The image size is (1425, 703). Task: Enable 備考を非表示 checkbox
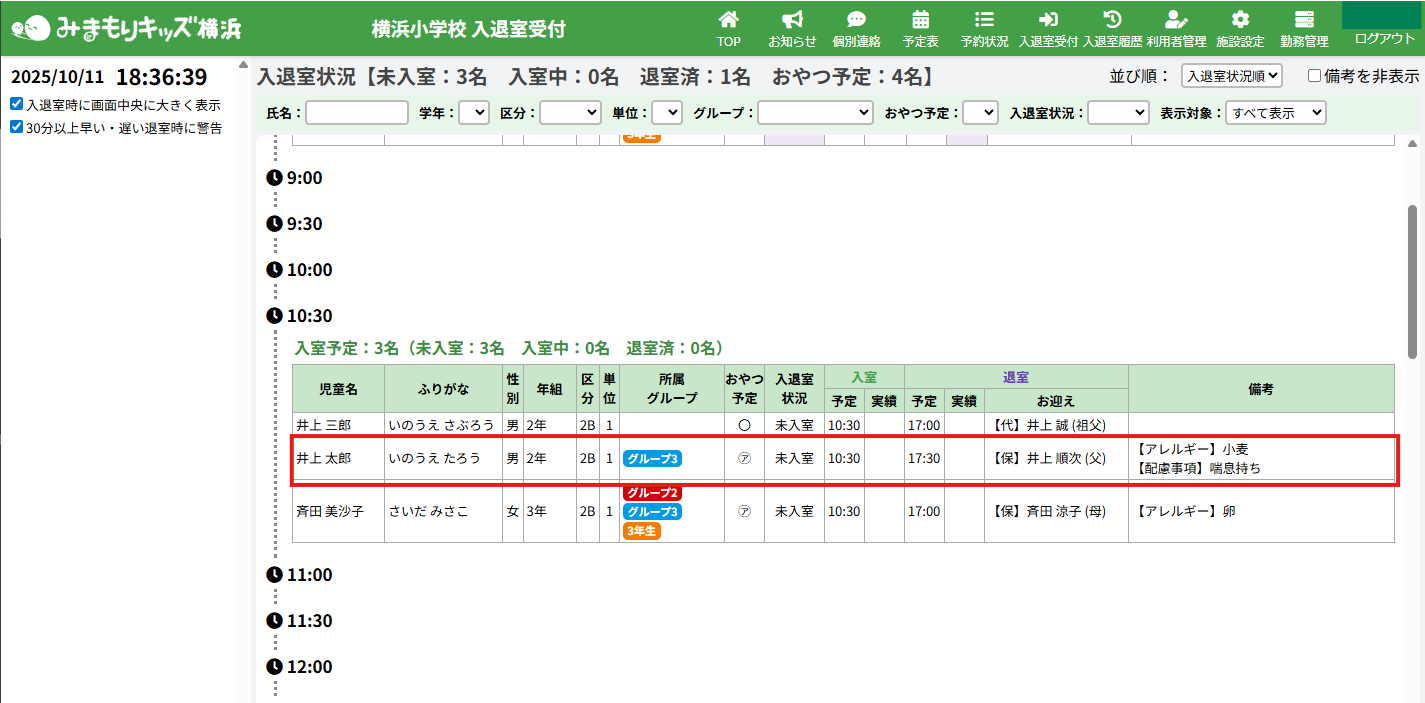(1314, 76)
